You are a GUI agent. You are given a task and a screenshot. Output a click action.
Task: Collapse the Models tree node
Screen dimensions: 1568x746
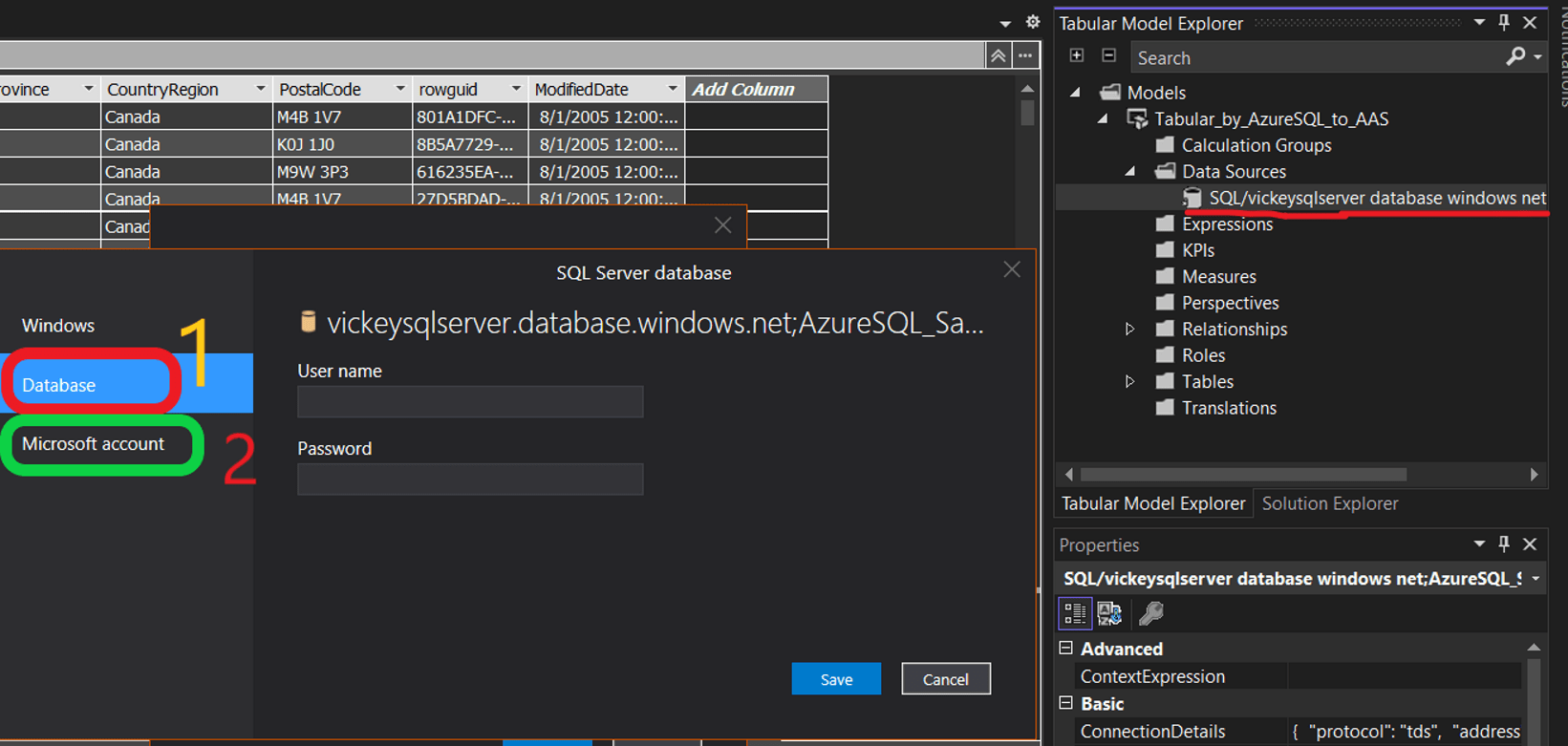[1076, 93]
